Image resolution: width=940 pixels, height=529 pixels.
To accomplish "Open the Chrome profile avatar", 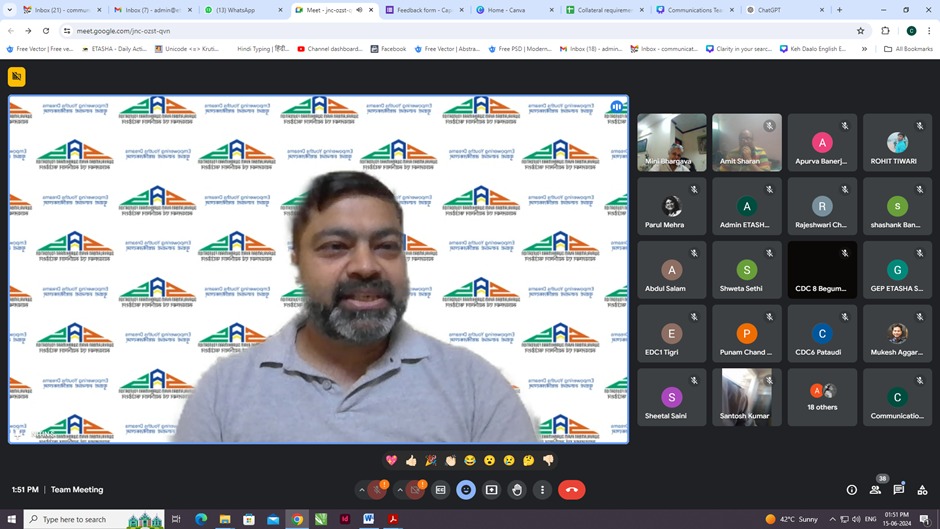I will 911,31.
